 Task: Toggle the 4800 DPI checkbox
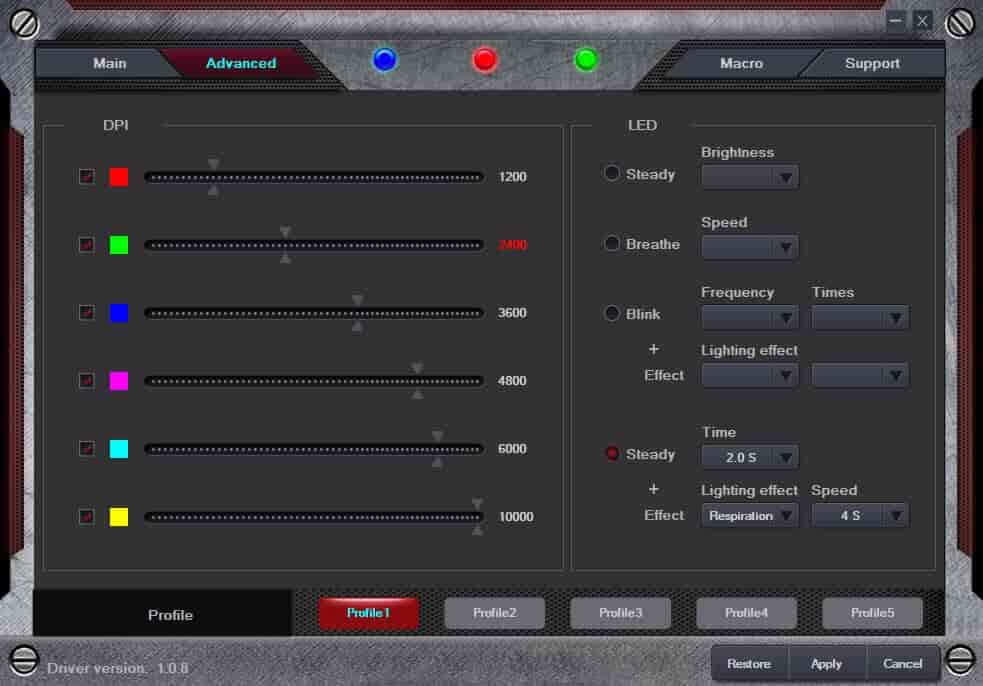[87, 381]
